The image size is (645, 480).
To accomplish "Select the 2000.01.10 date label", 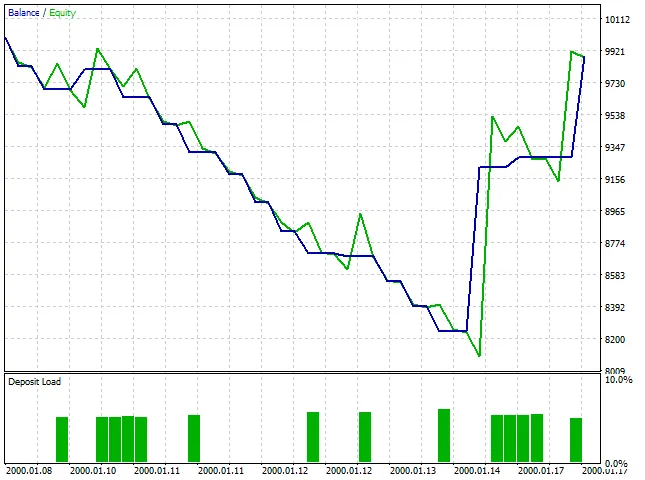I will click(x=96, y=470).
